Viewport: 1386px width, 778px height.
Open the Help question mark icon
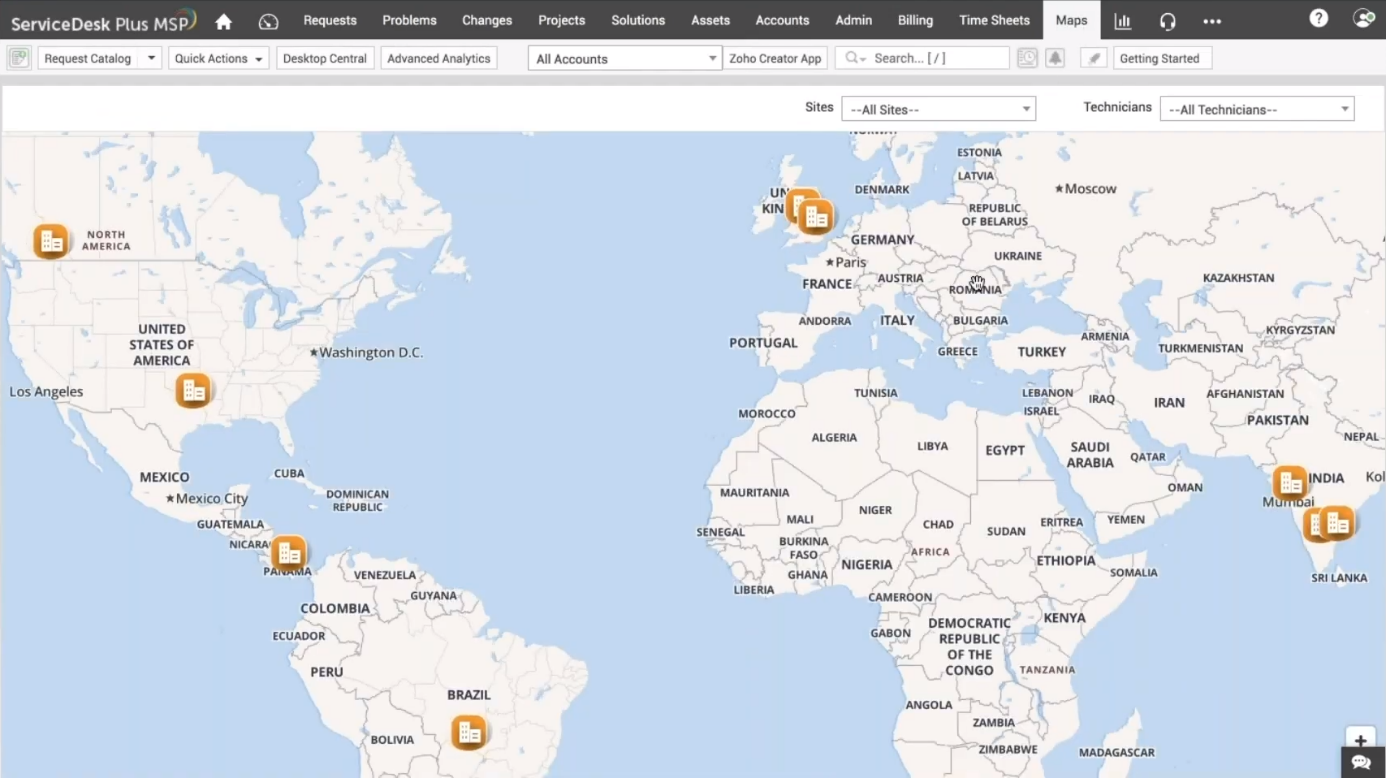point(1319,18)
